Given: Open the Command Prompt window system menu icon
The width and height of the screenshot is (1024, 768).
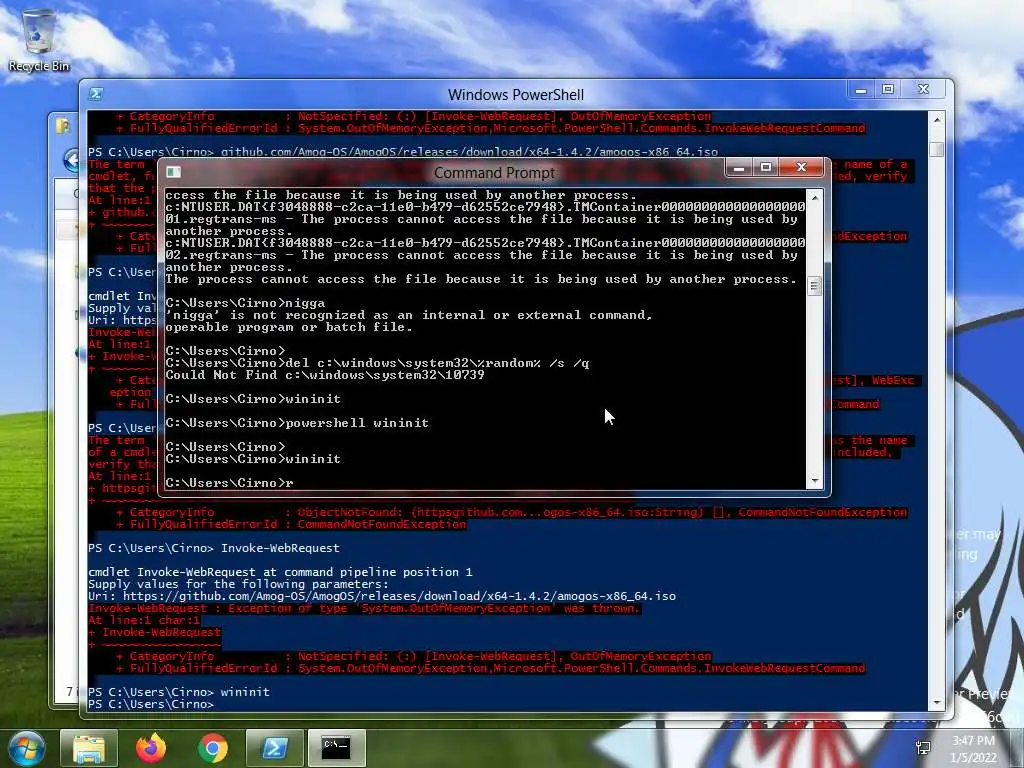Looking at the screenshot, I should pyautogui.click(x=173, y=172).
